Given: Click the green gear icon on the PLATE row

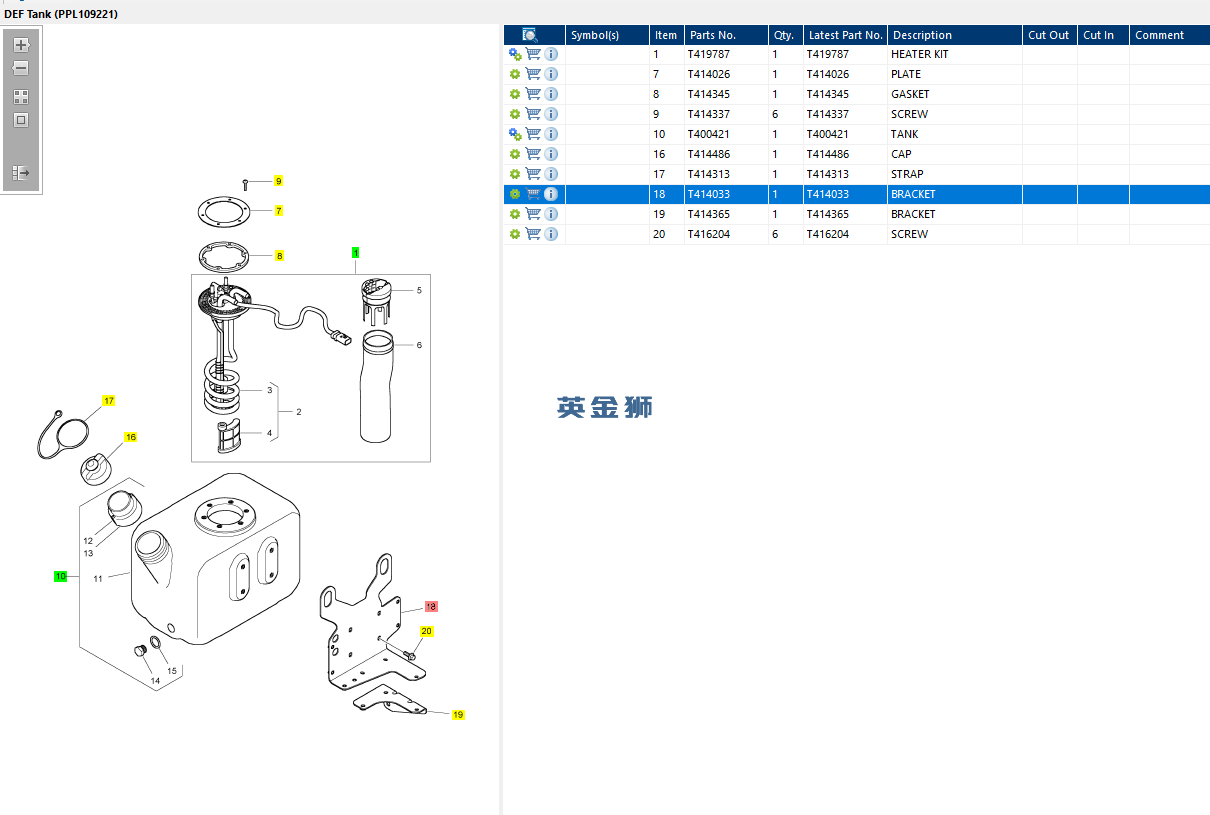Looking at the screenshot, I should coord(515,74).
